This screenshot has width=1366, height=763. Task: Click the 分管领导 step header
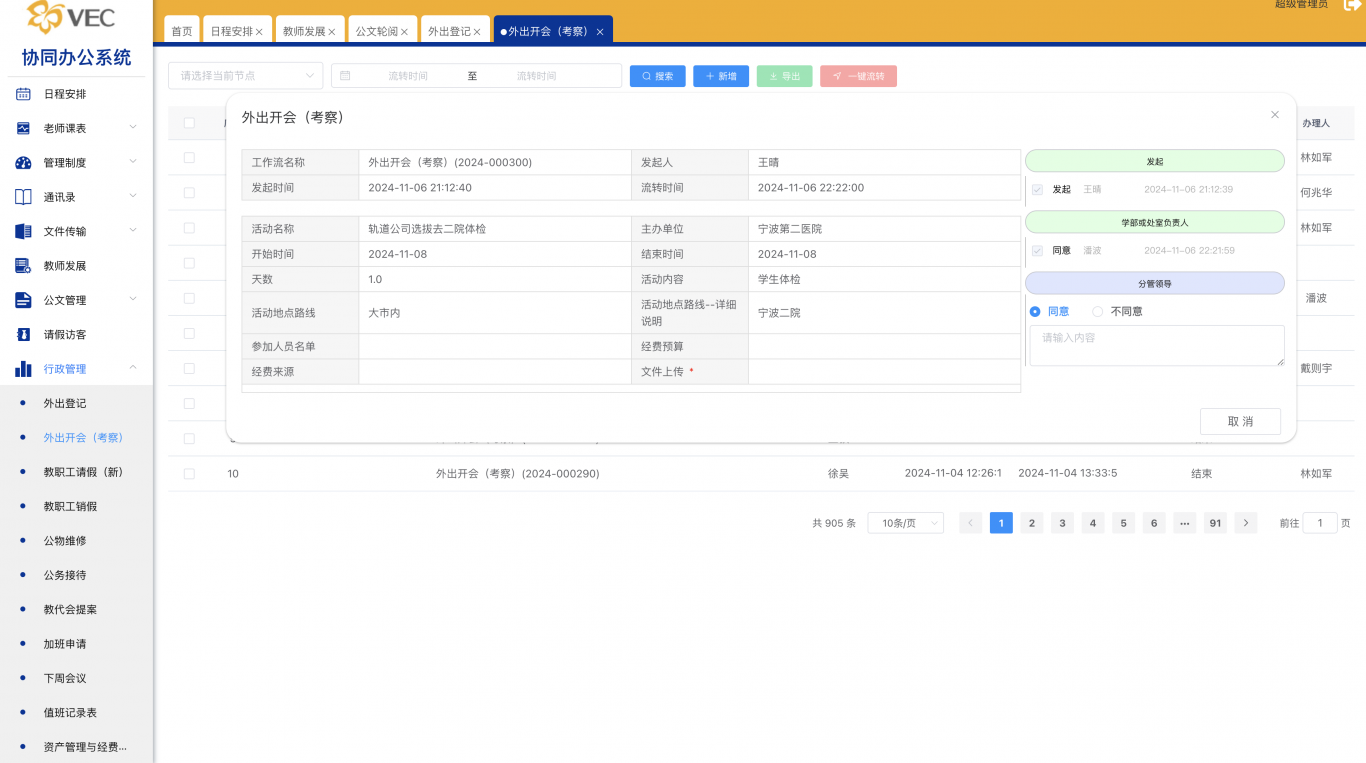coord(1155,283)
